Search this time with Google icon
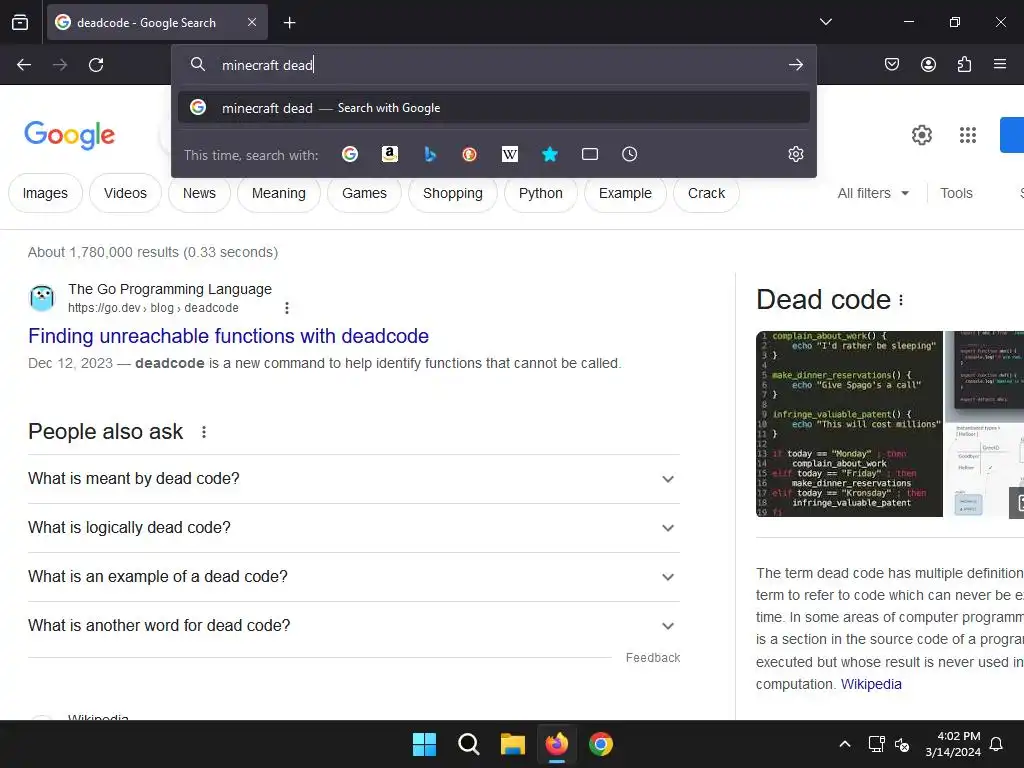Screen dimensions: 1024x768 pos(350,154)
